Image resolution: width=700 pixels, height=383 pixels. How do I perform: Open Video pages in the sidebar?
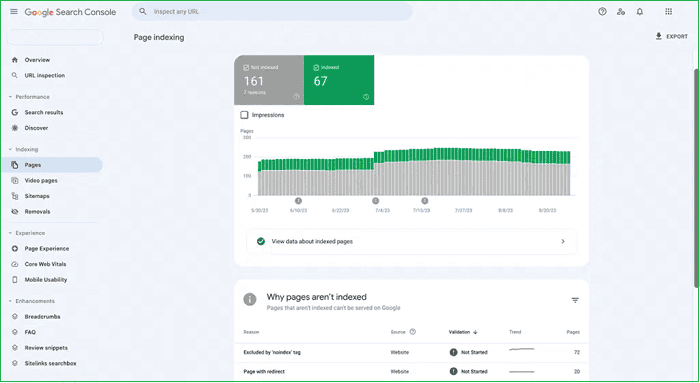tap(41, 180)
